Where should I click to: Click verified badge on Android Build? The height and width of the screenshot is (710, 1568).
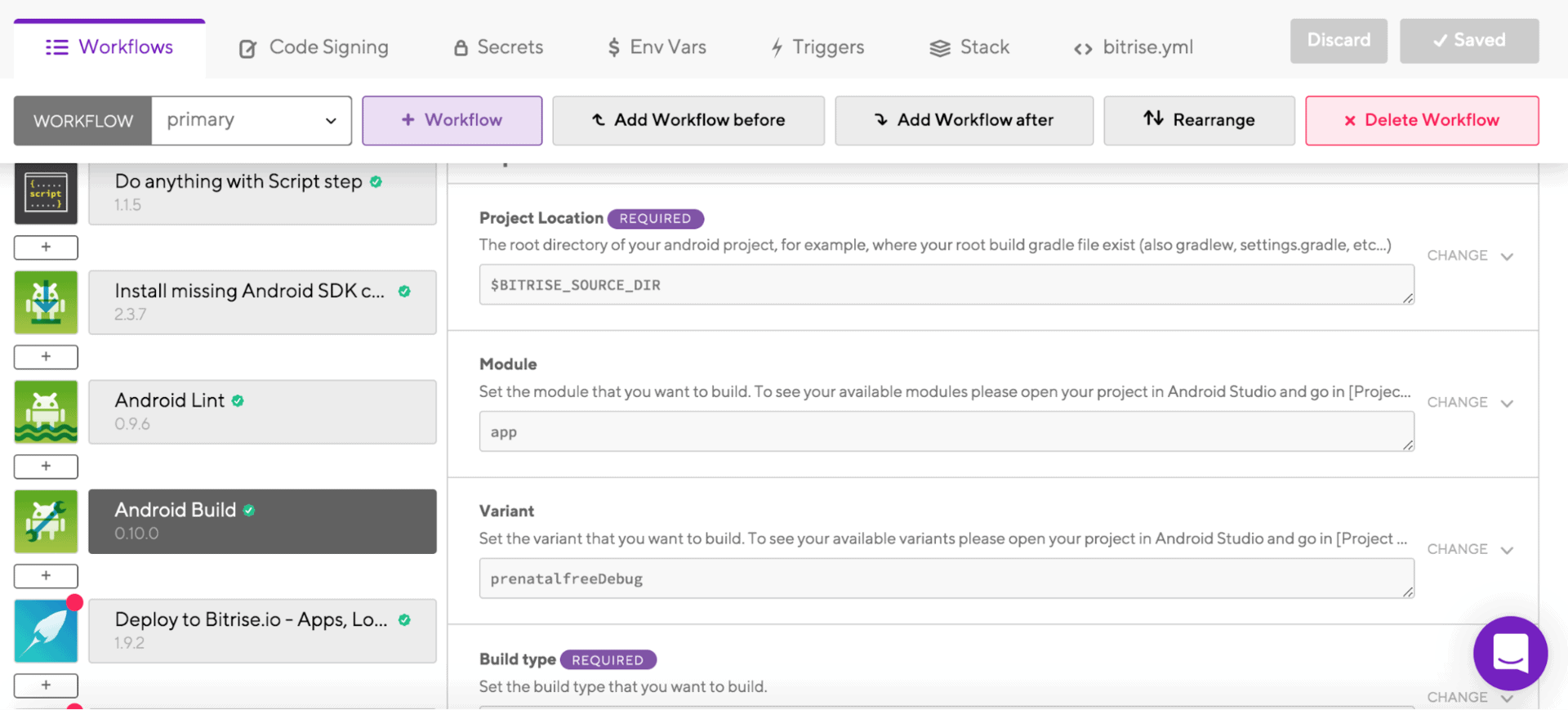click(249, 510)
